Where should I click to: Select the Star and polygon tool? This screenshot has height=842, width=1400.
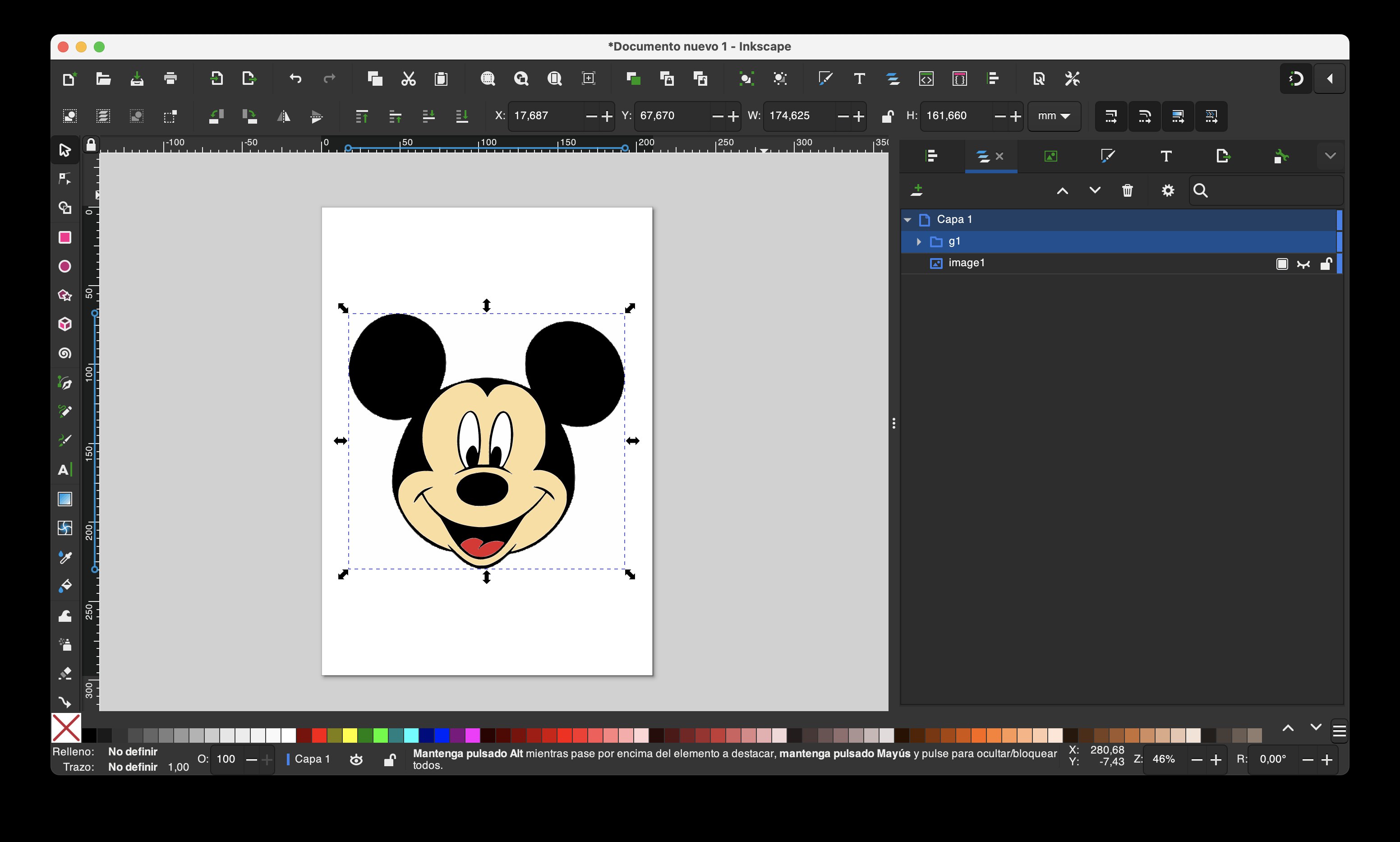(64, 295)
